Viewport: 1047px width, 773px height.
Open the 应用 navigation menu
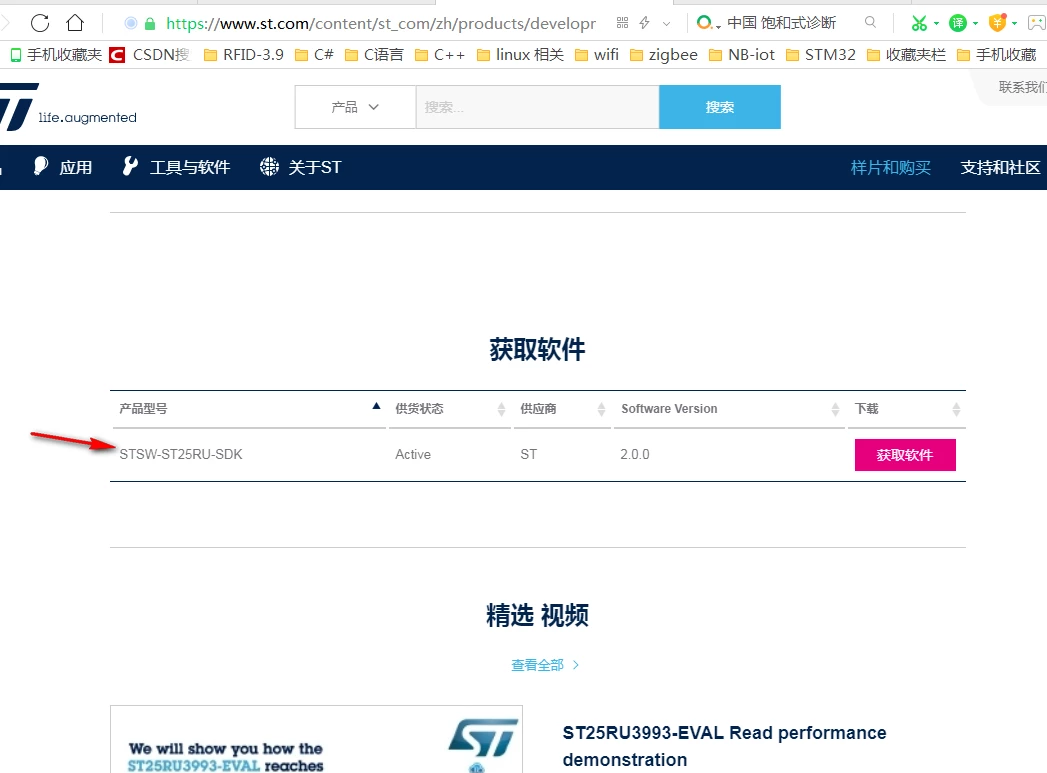63,167
